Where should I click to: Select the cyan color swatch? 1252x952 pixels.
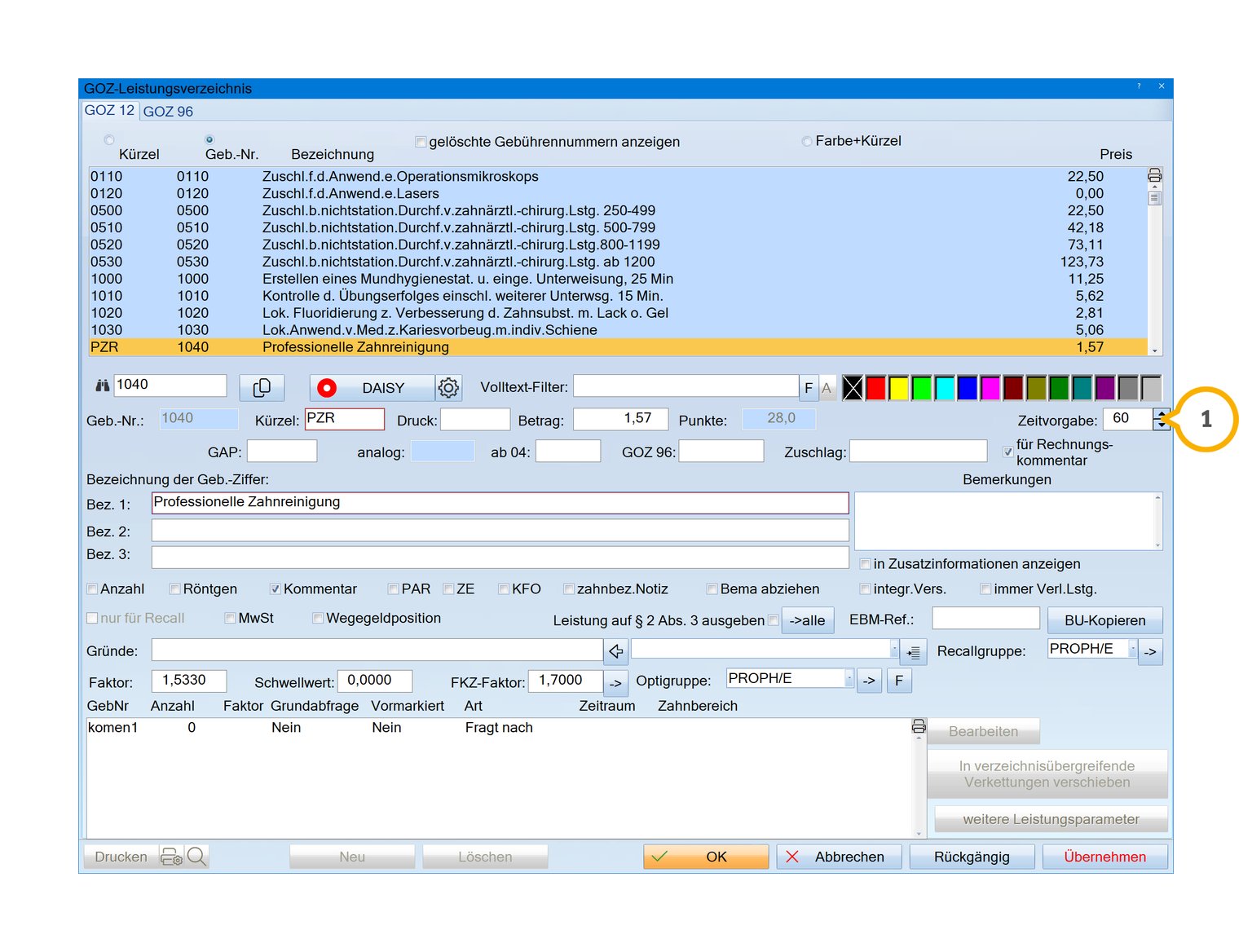point(945,388)
